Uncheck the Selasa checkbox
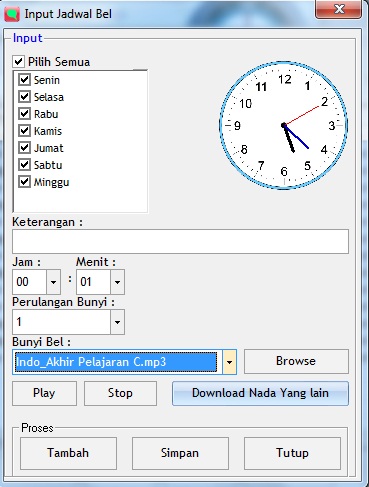The height and width of the screenshot is (487, 369). point(24,97)
